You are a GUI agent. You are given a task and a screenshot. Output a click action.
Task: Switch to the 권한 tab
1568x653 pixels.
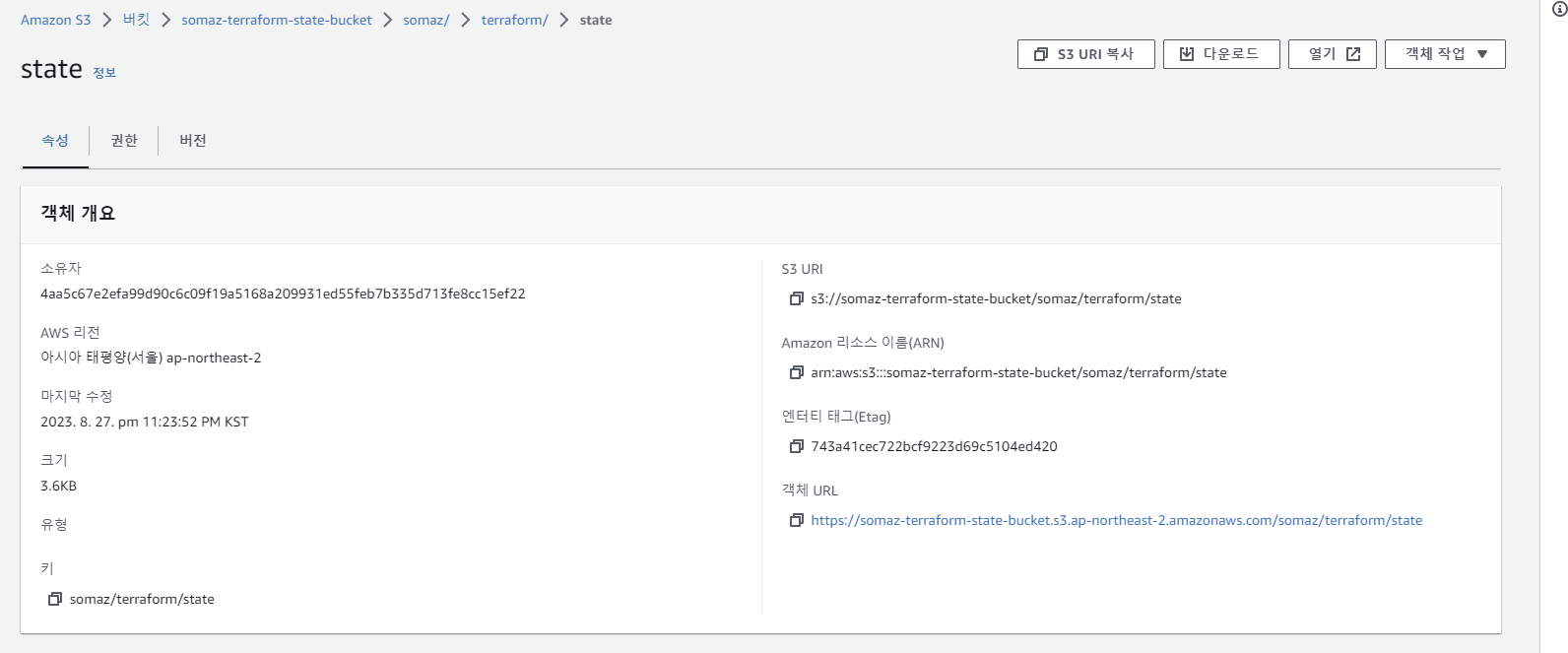pyautogui.click(x=124, y=141)
